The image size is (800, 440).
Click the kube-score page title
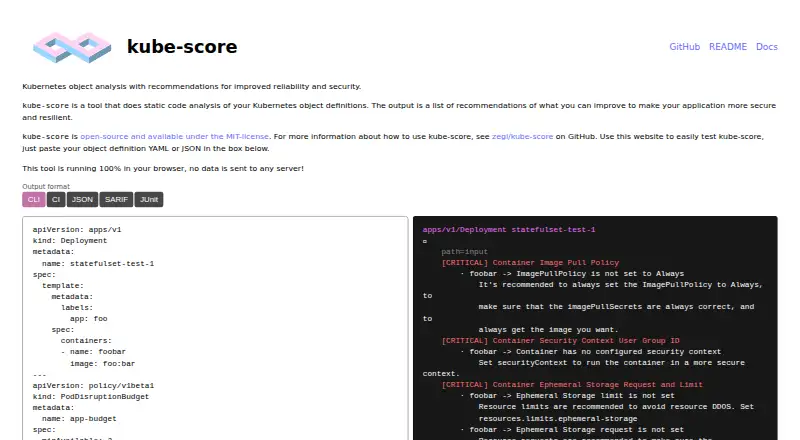182,46
